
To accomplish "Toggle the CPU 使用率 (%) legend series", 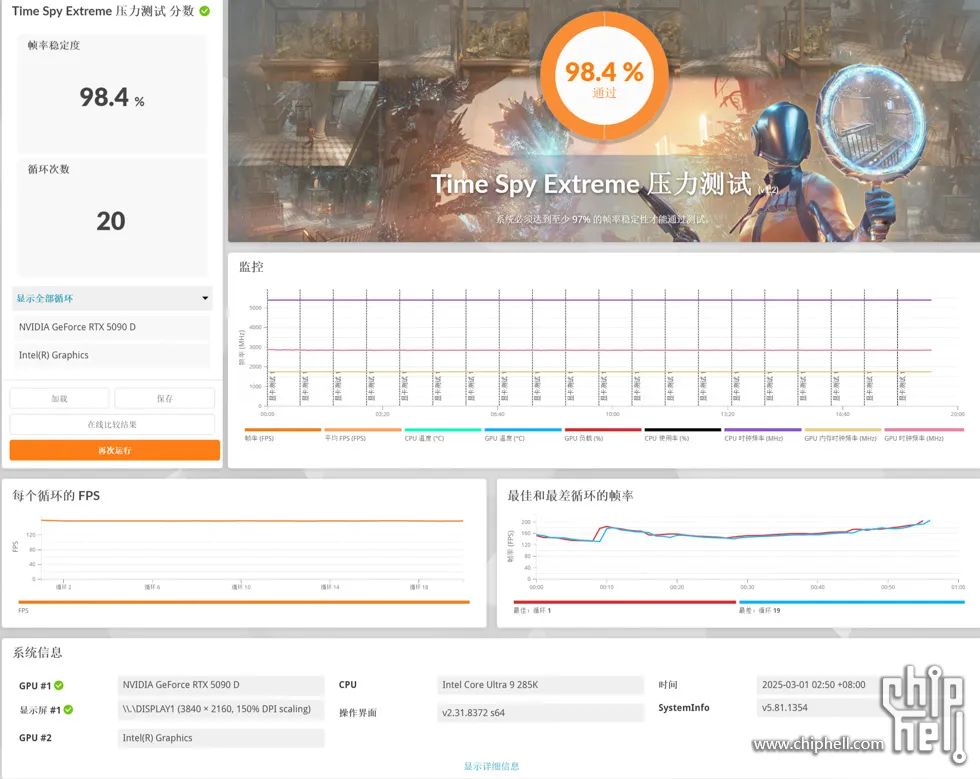I will [x=682, y=435].
